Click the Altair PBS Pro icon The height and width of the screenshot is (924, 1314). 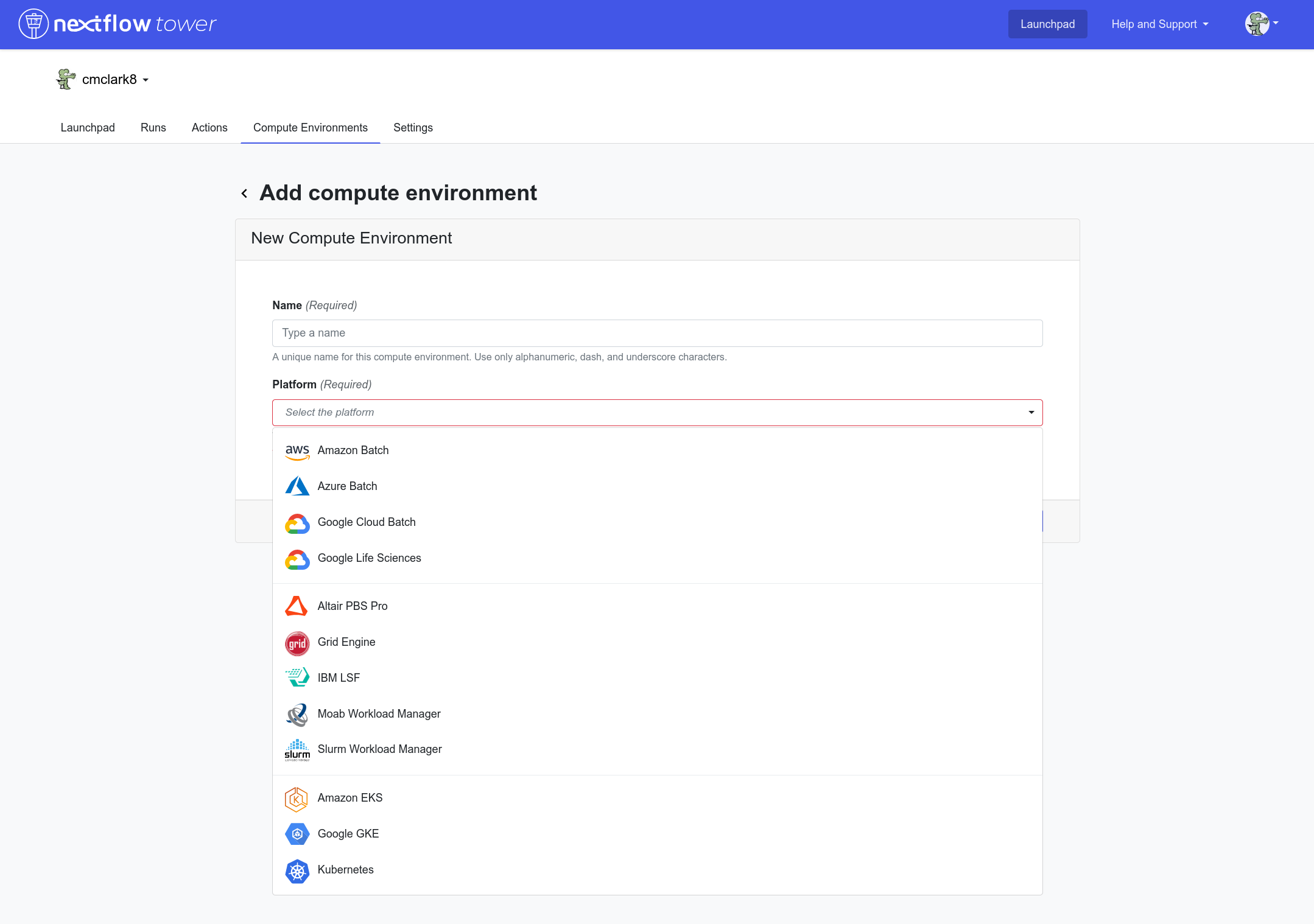[296, 605]
